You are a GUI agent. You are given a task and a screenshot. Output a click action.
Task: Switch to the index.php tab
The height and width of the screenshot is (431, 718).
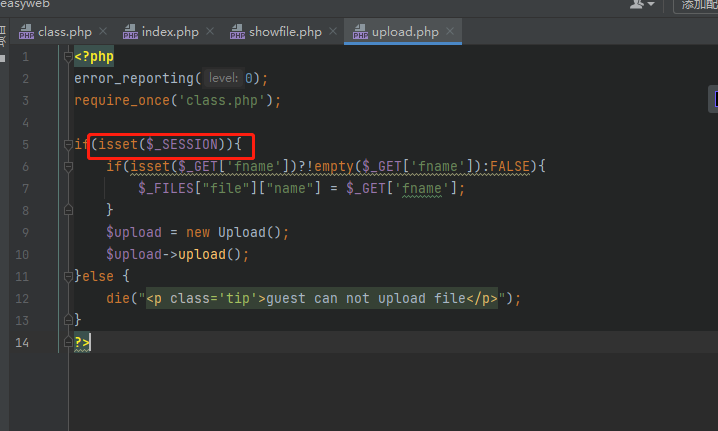click(x=161, y=32)
